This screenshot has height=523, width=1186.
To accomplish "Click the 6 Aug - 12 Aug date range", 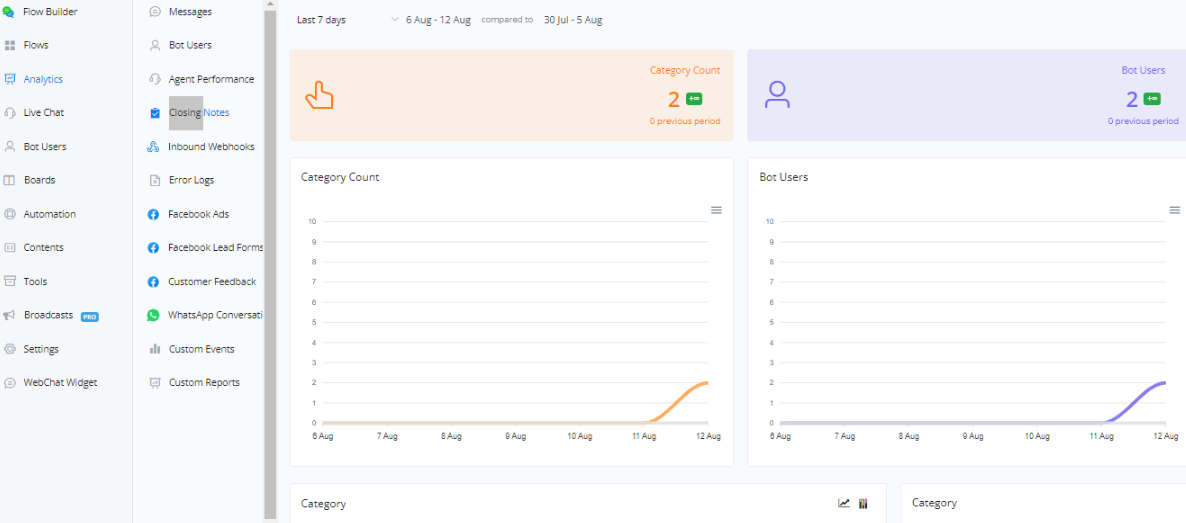I will 438,20.
